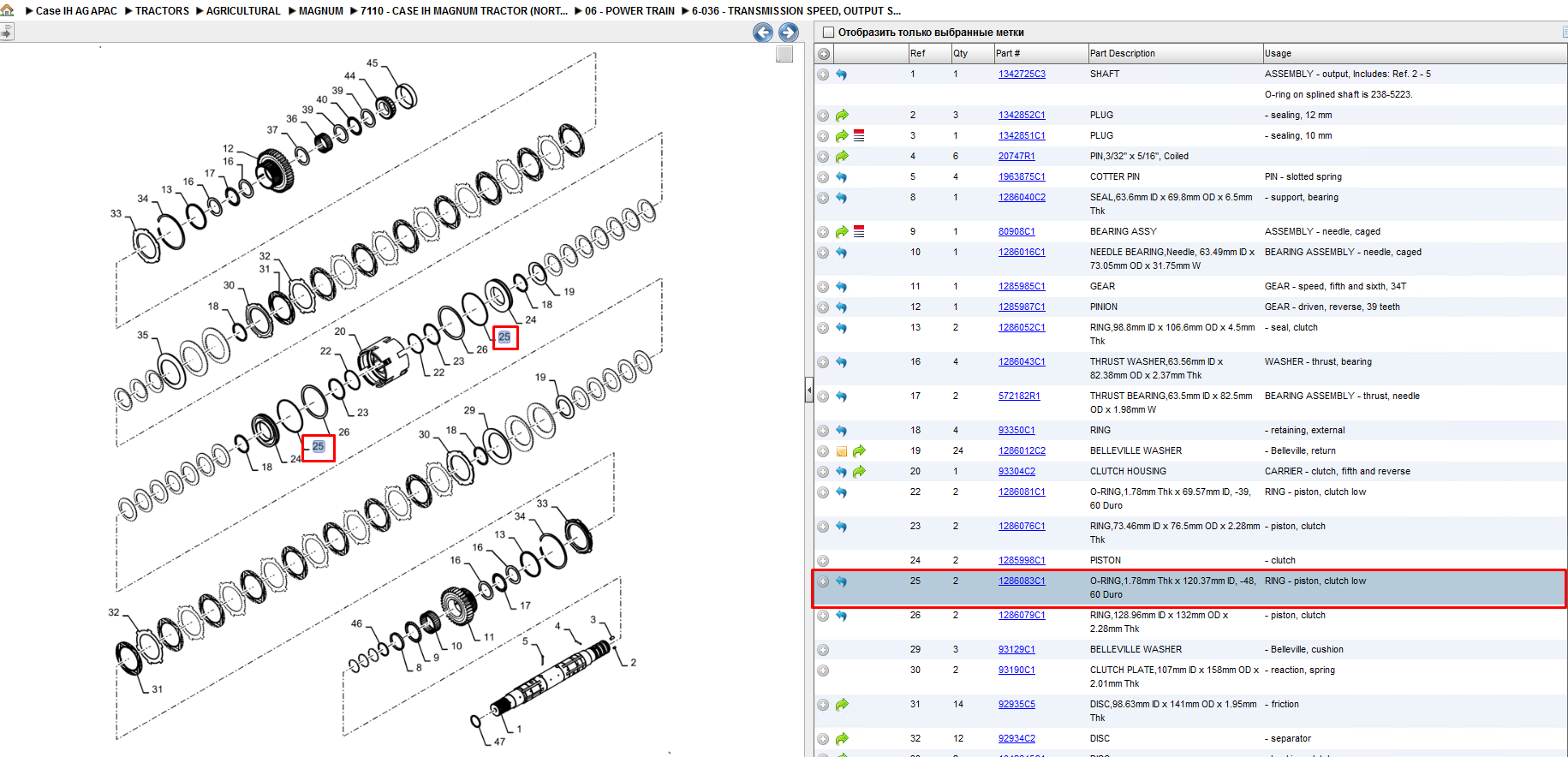Open the 6-036 - TRANSMISSION SPEED breadcrumb
Viewport: 1568px width, 757px height.
[x=796, y=11]
